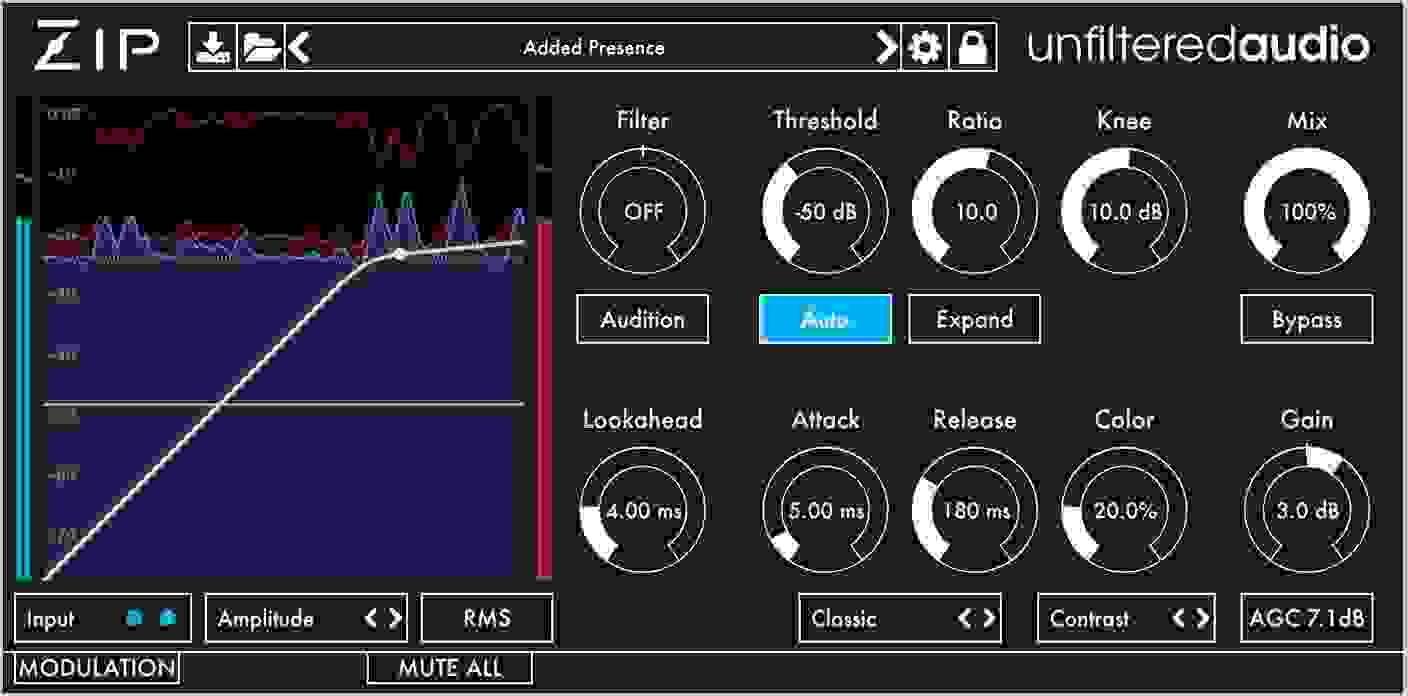Click the Gain knob set to 3.0 dB
This screenshot has width=1408, height=696.
pyautogui.click(x=1306, y=510)
